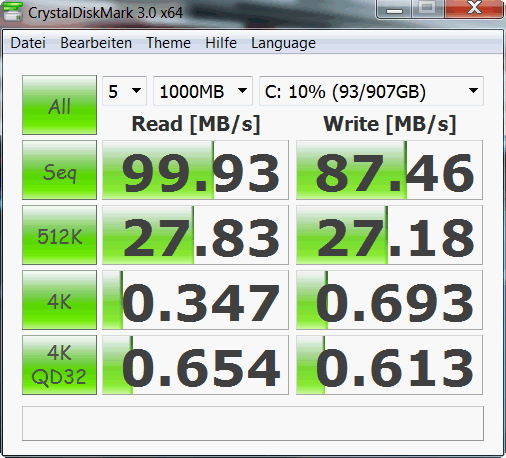Close the CrystalDiskMark window
The image size is (506, 458).
(x=474, y=8)
